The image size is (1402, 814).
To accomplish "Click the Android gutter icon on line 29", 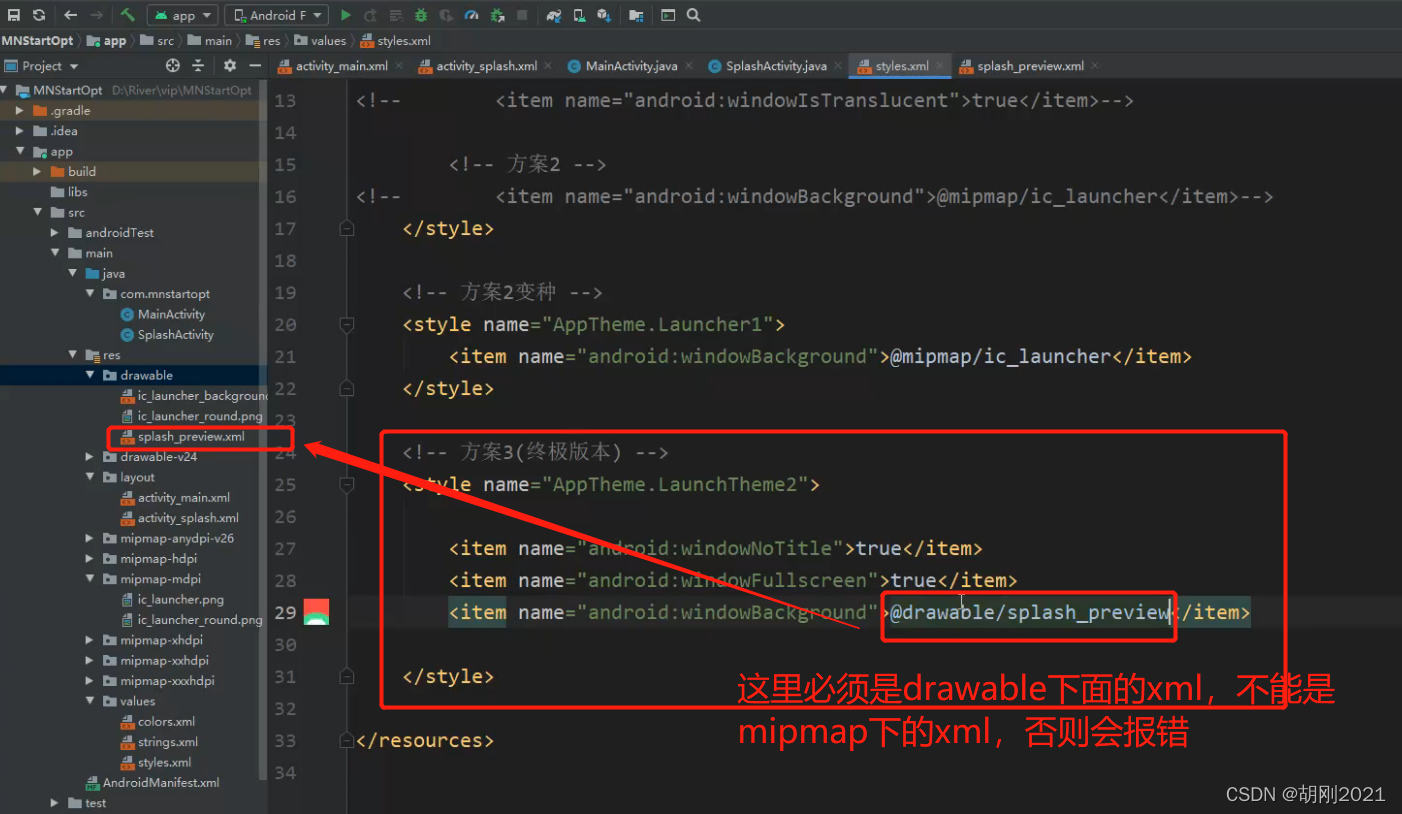I will 316,612.
